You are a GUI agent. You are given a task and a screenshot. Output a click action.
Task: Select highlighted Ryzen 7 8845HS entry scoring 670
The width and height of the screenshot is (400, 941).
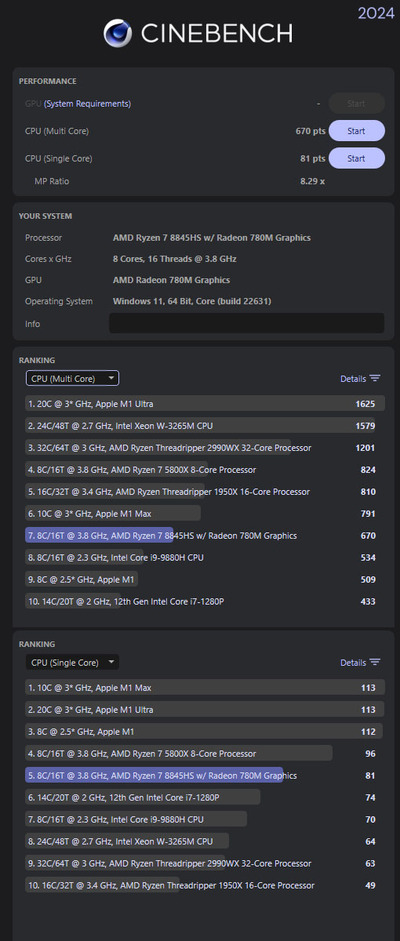tap(204, 535)
